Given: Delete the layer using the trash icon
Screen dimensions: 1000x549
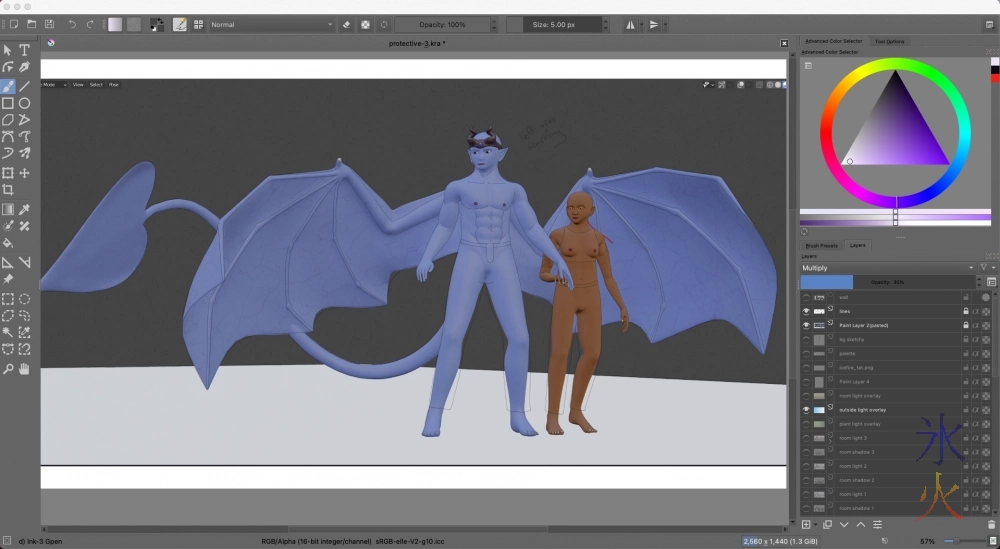Looking at the screenshot, I should pyautogui.click(x=991, y=524).
